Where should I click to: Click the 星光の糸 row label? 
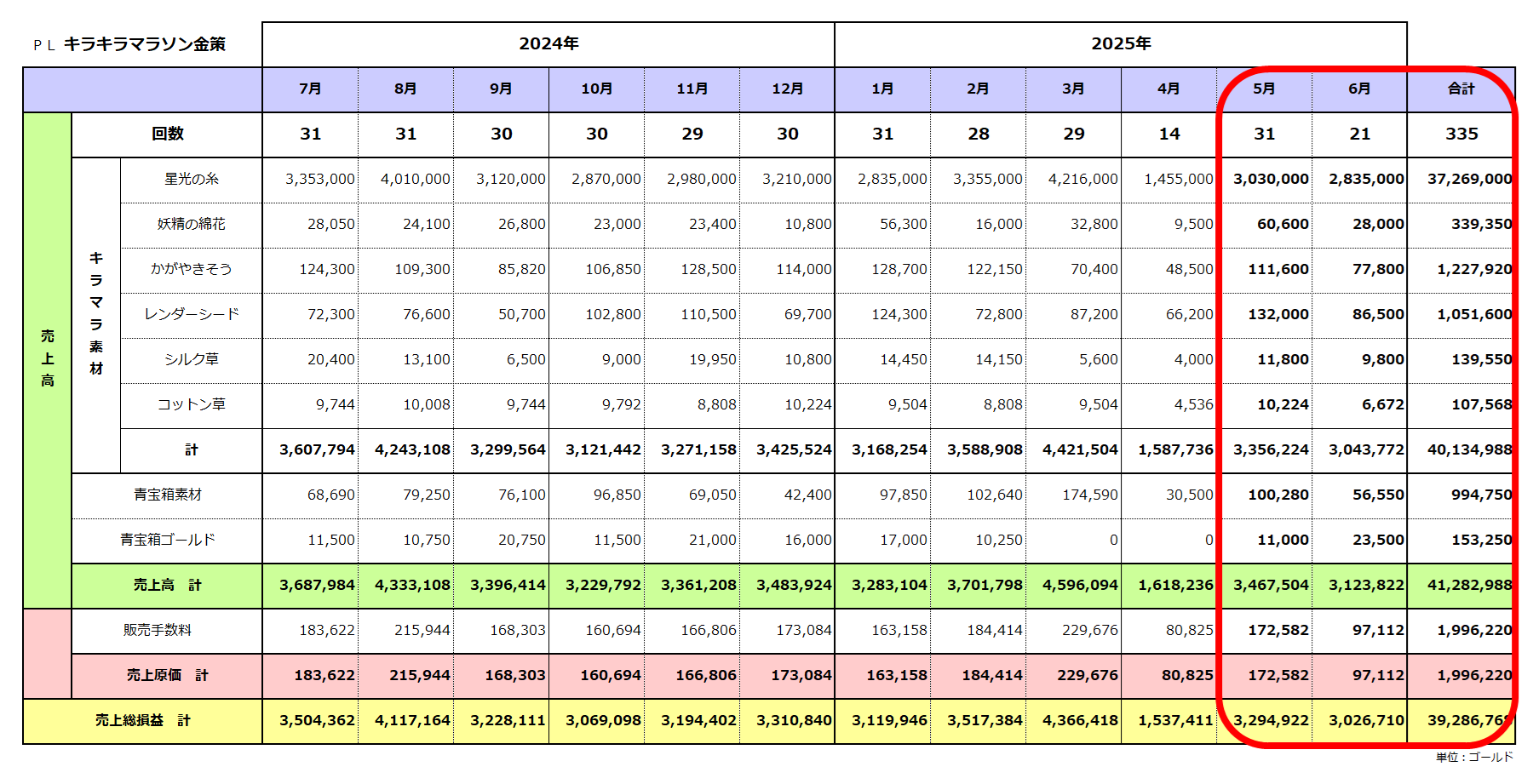191,180
